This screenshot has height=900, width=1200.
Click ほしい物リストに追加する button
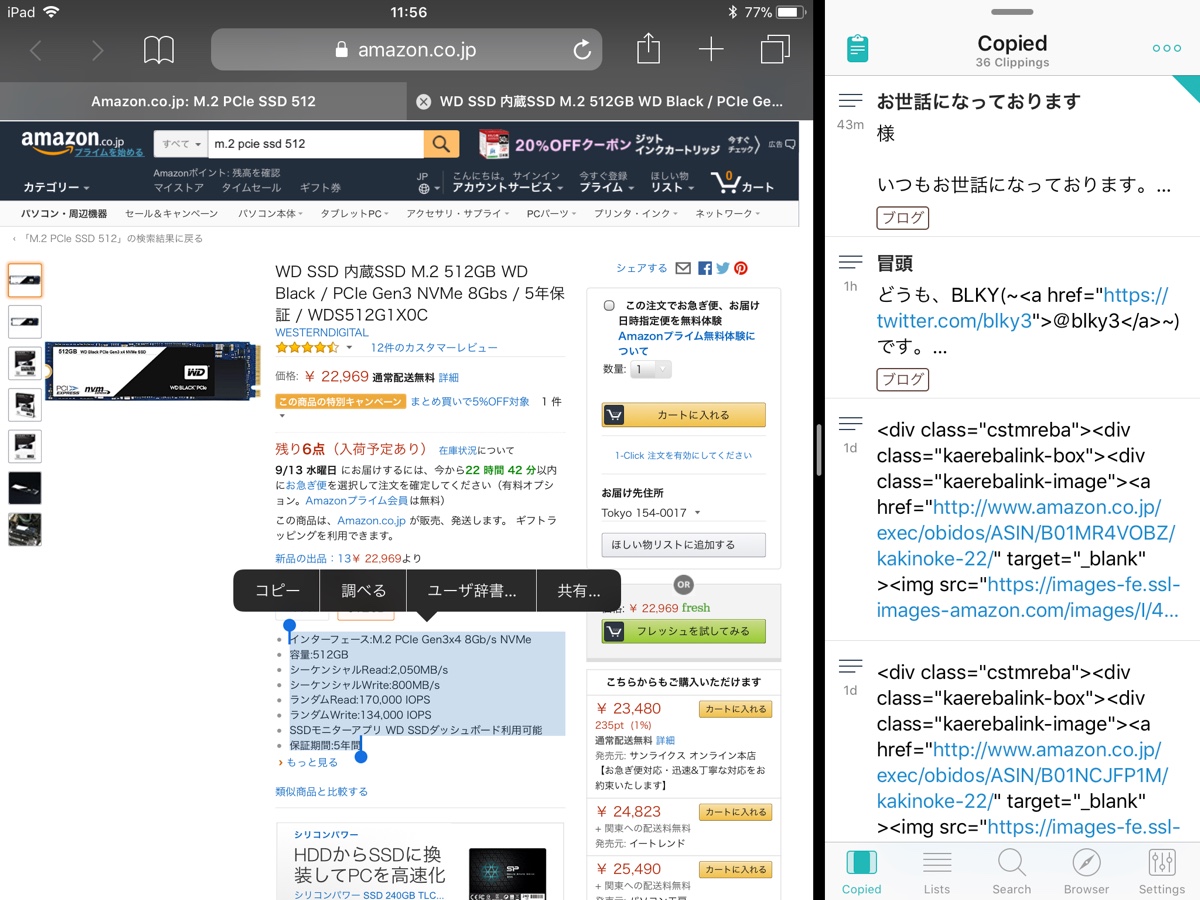coord(684,545)
